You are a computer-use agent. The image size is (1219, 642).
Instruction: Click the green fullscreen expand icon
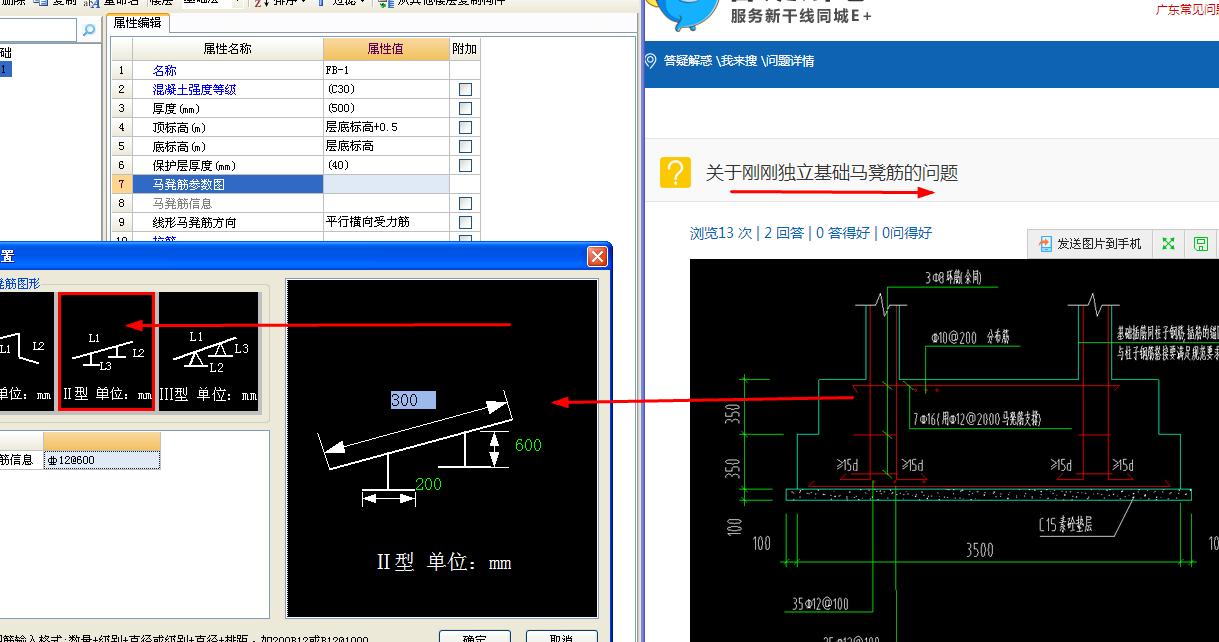1167,243
